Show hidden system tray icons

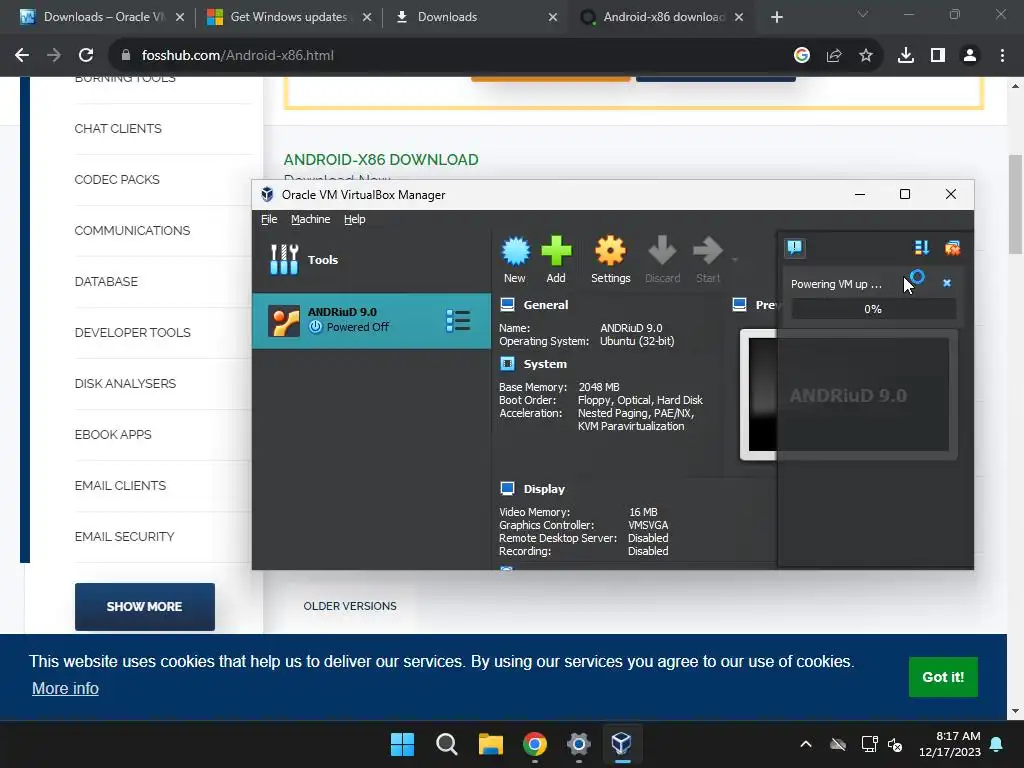(x=806, y=744)
